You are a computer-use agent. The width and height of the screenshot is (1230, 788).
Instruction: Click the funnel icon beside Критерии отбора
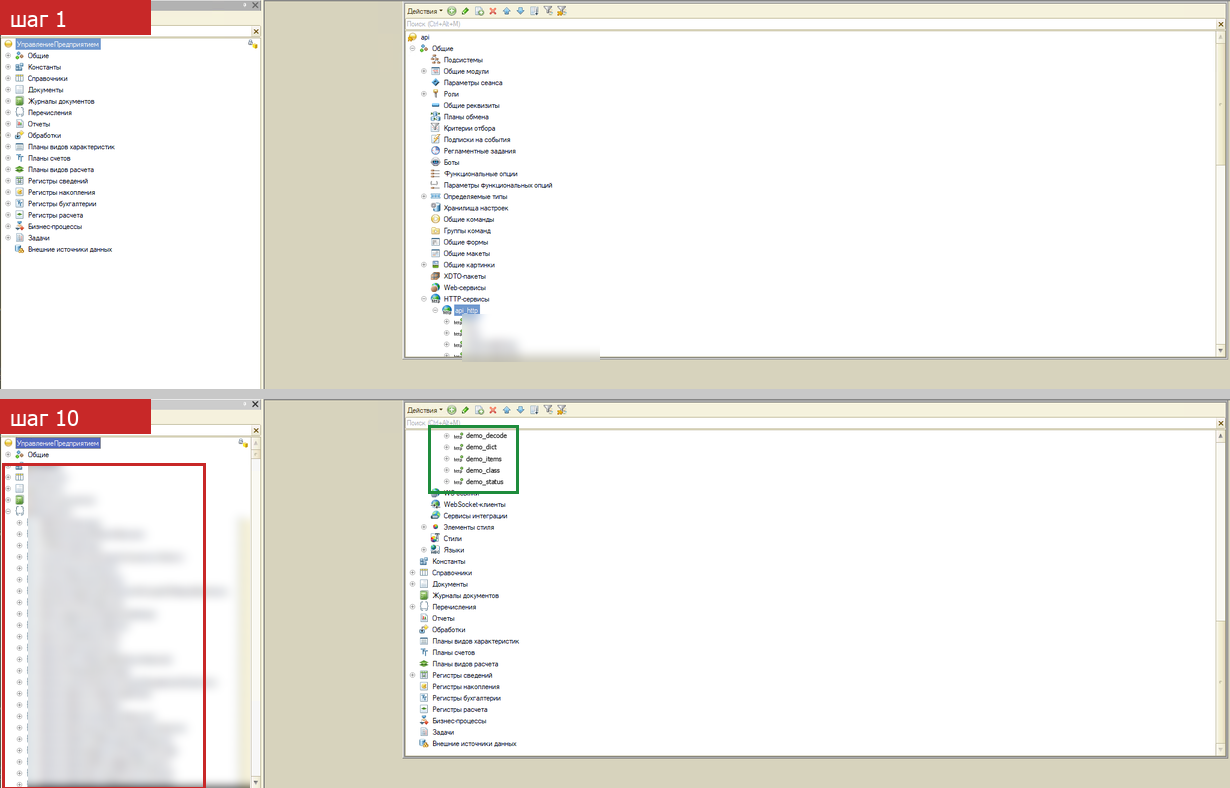(x=435, y=128)
